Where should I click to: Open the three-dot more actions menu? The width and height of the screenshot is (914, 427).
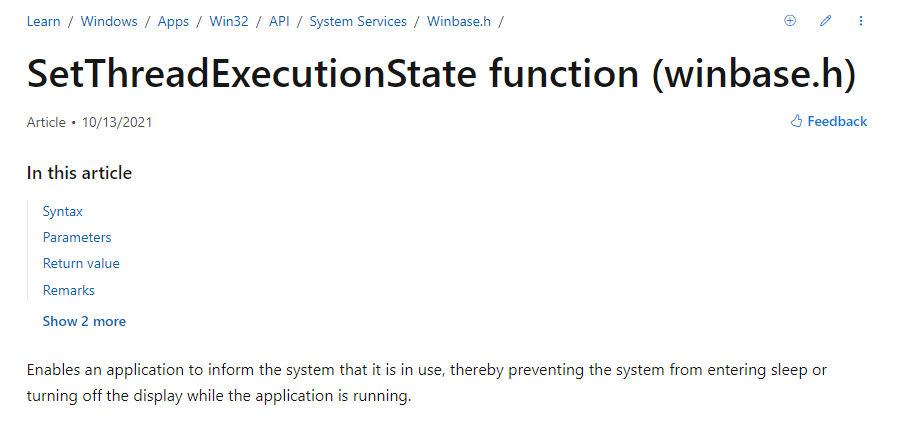pos(861,21)
